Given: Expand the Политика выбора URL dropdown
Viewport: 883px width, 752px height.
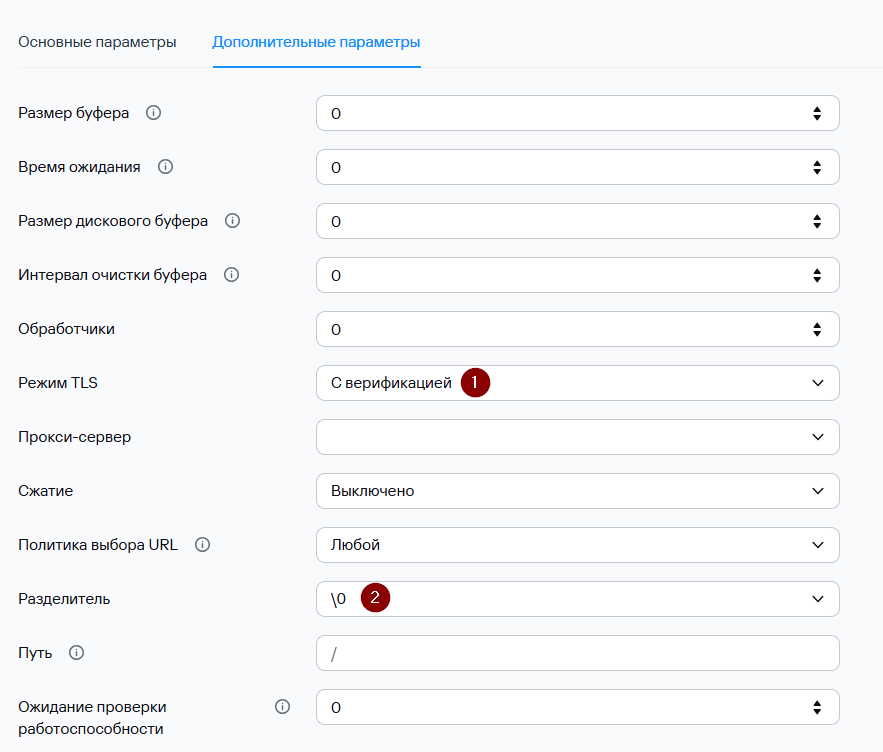Looking at the screenshot, I should (577, 545).
